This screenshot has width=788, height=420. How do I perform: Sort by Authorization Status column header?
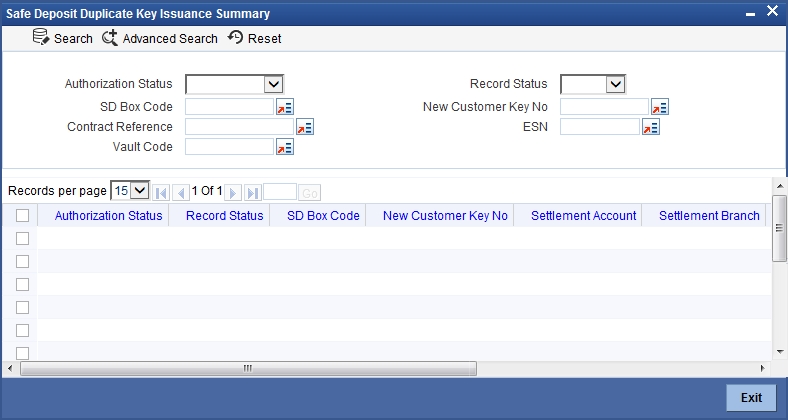[109, 216]
